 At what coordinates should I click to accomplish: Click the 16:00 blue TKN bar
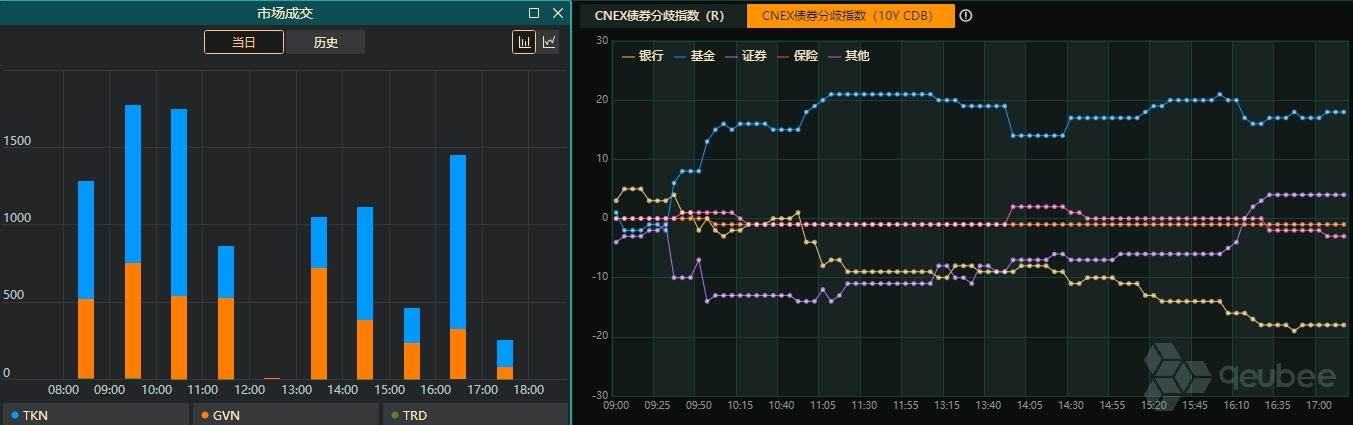tap(458, 242)
